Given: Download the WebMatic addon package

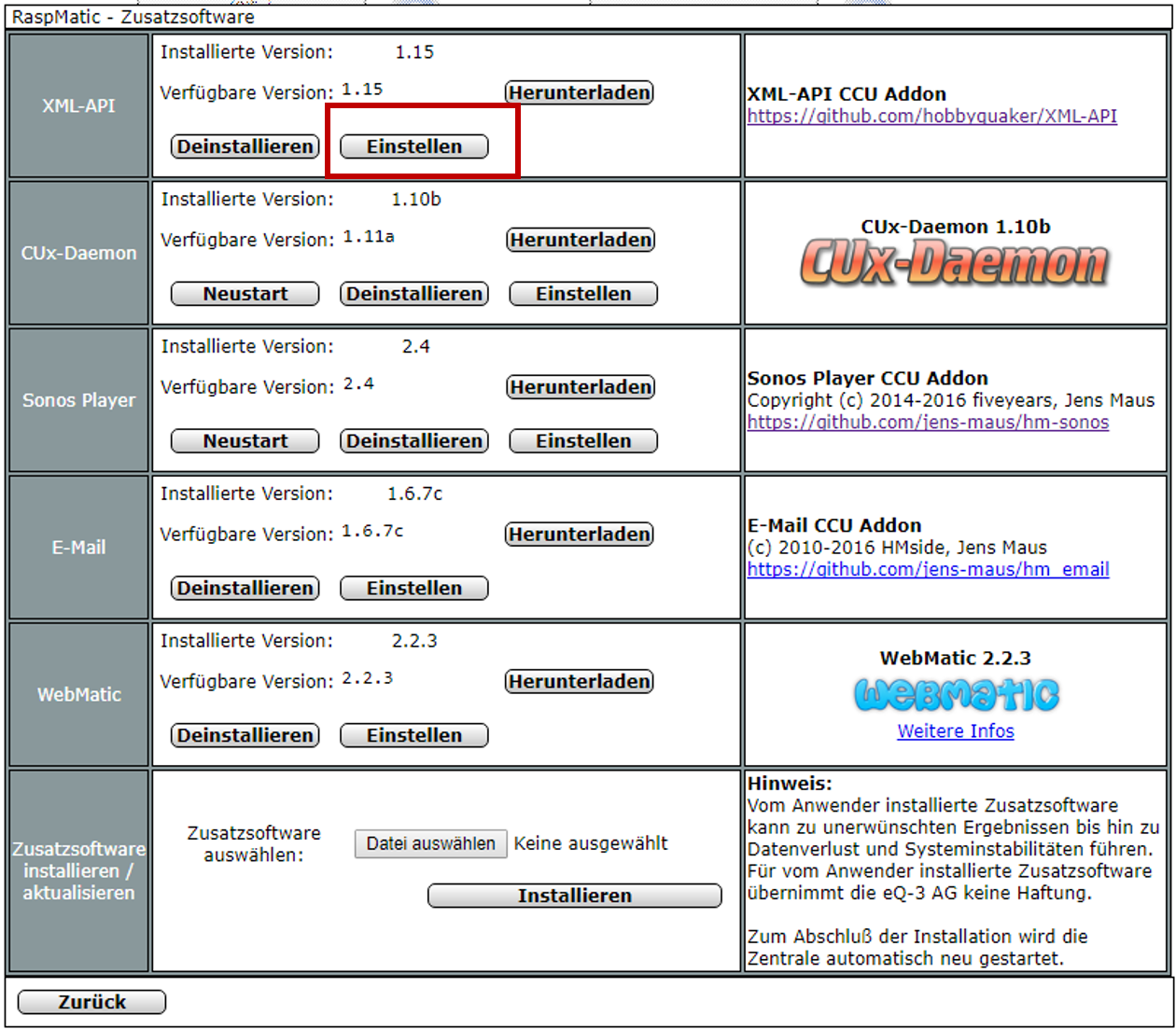Looking at the screenshot, I should [x=579, y=682].
